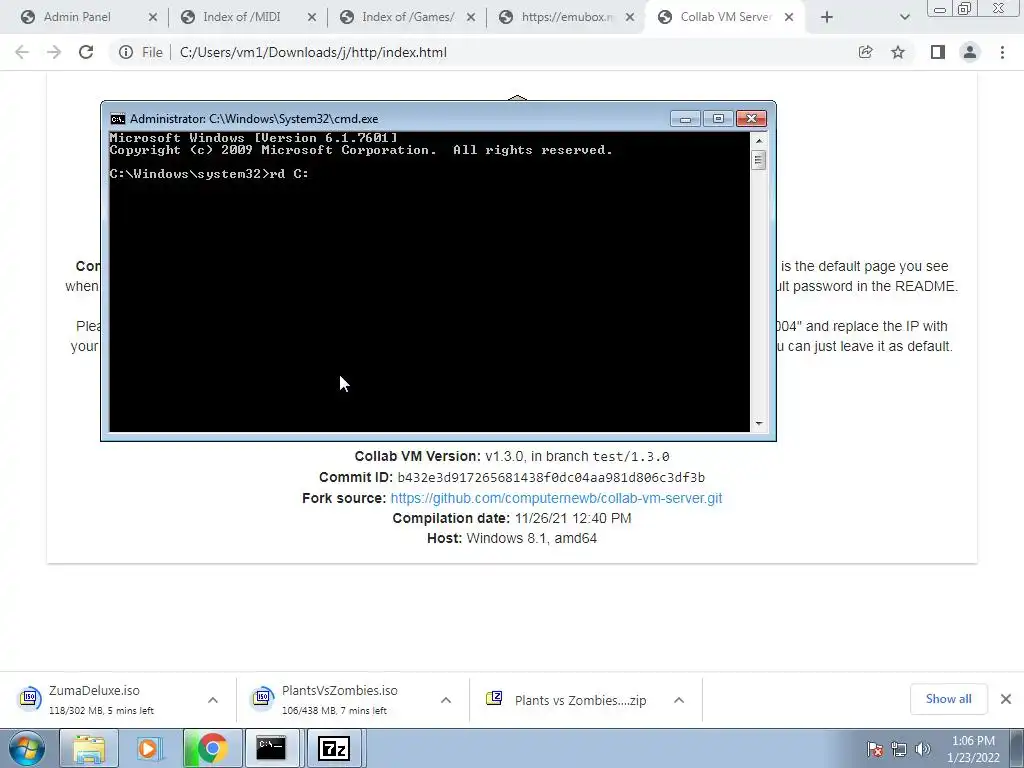Click the network tray icon
Viewport: 1024px width, 768px height.
coord(899,749)
